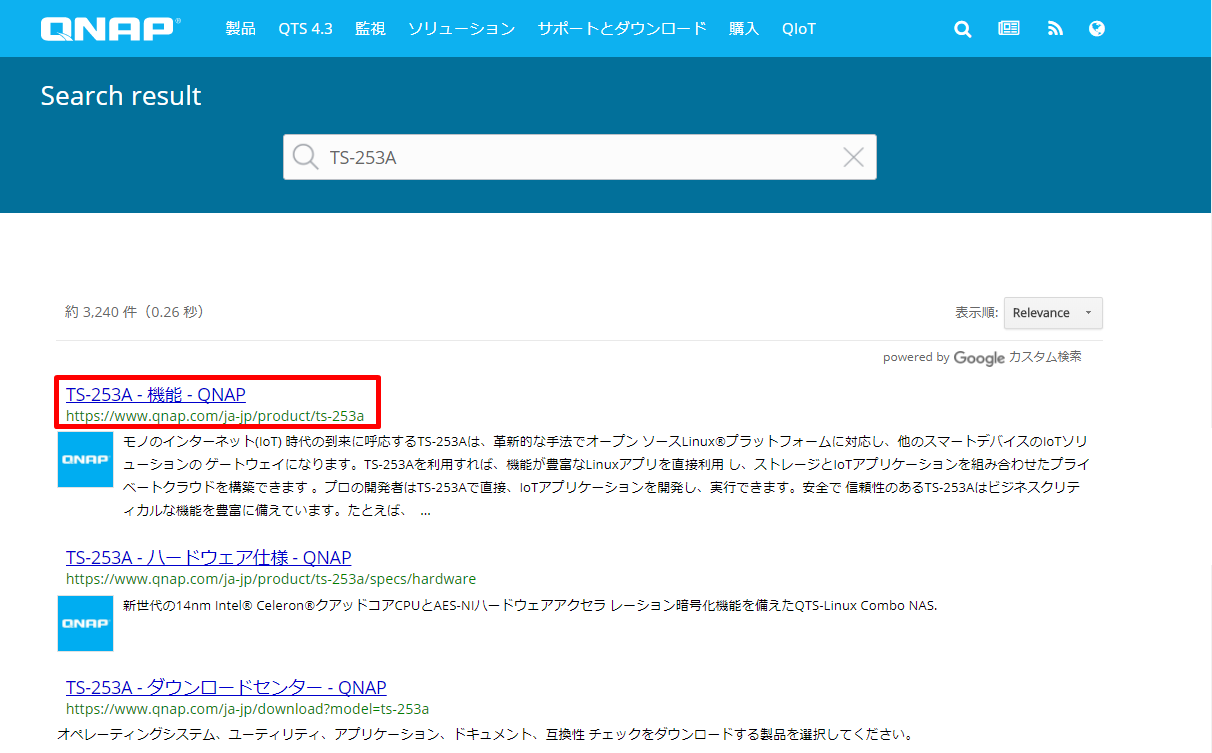Open the globe language selector icon

[x=1097, y=29]
